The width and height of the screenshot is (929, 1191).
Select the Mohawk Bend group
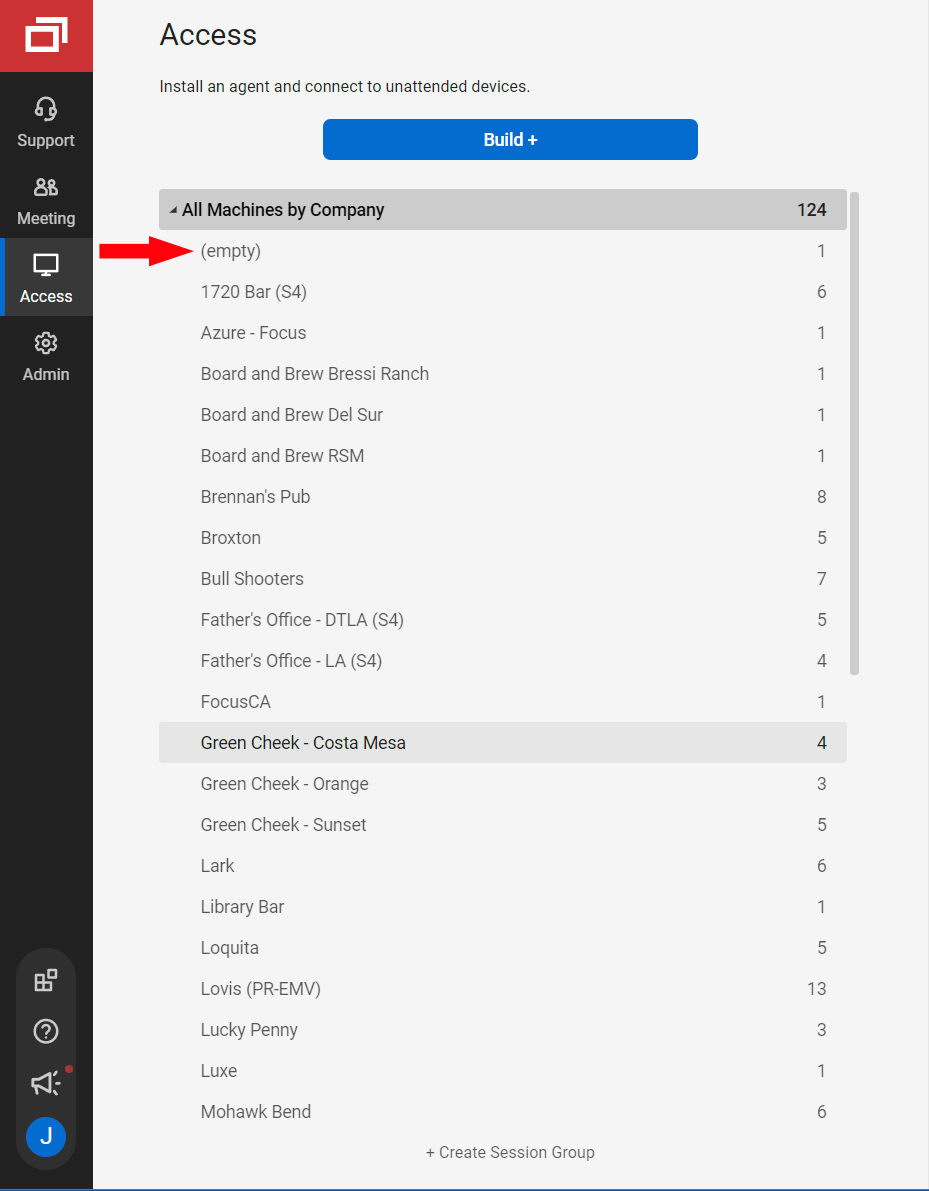[x=503, y=1112]
